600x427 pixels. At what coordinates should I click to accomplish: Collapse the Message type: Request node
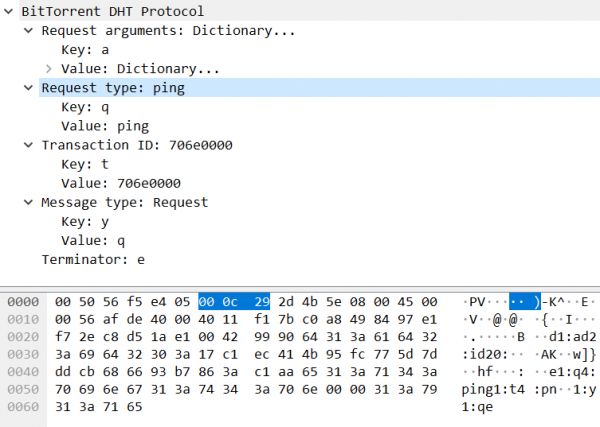point(28,202)
